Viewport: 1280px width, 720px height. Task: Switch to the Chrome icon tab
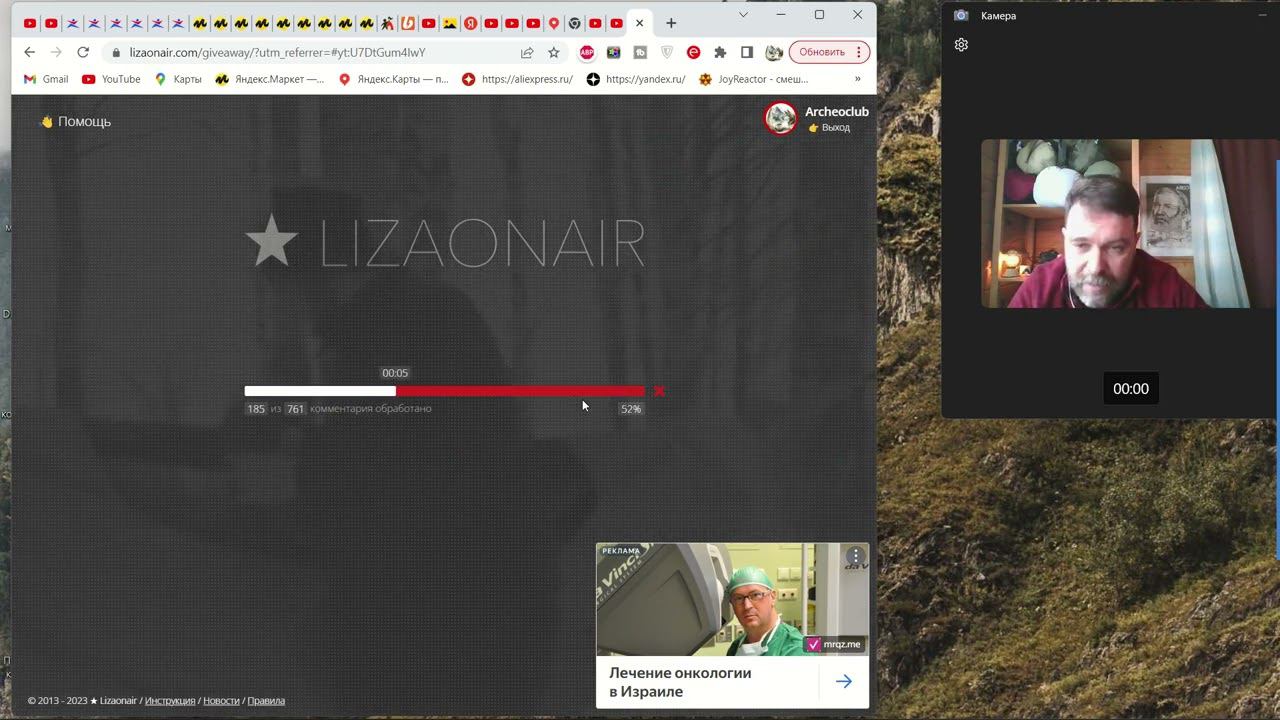pos(575,23)
